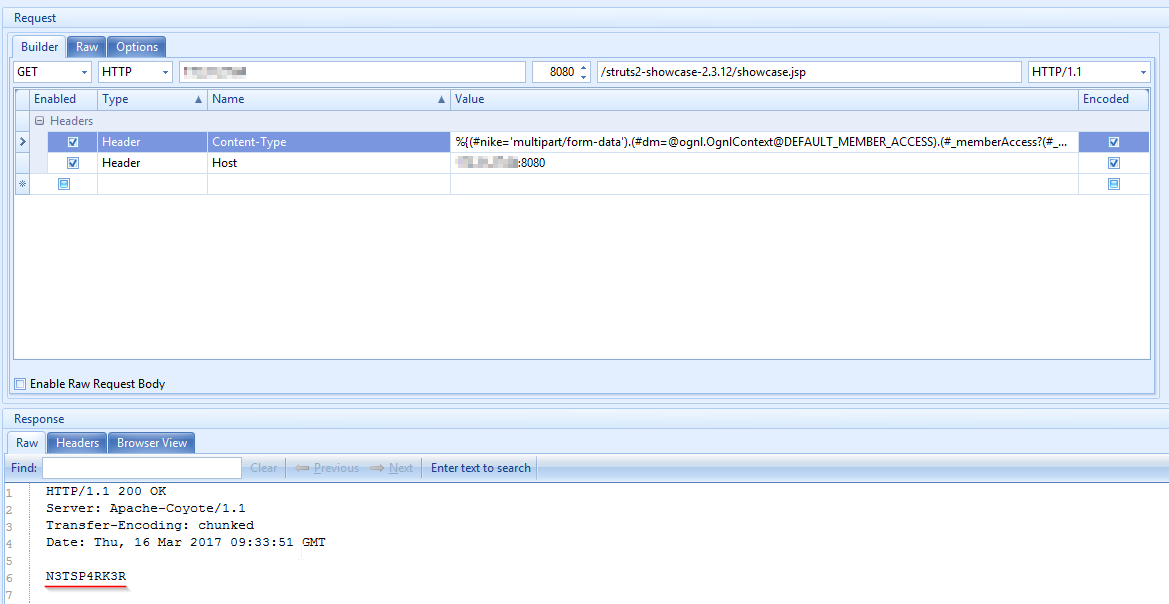The image size is (1169, 604).
Task: Open the Browser View response tab
Action: tap(151, 442)
